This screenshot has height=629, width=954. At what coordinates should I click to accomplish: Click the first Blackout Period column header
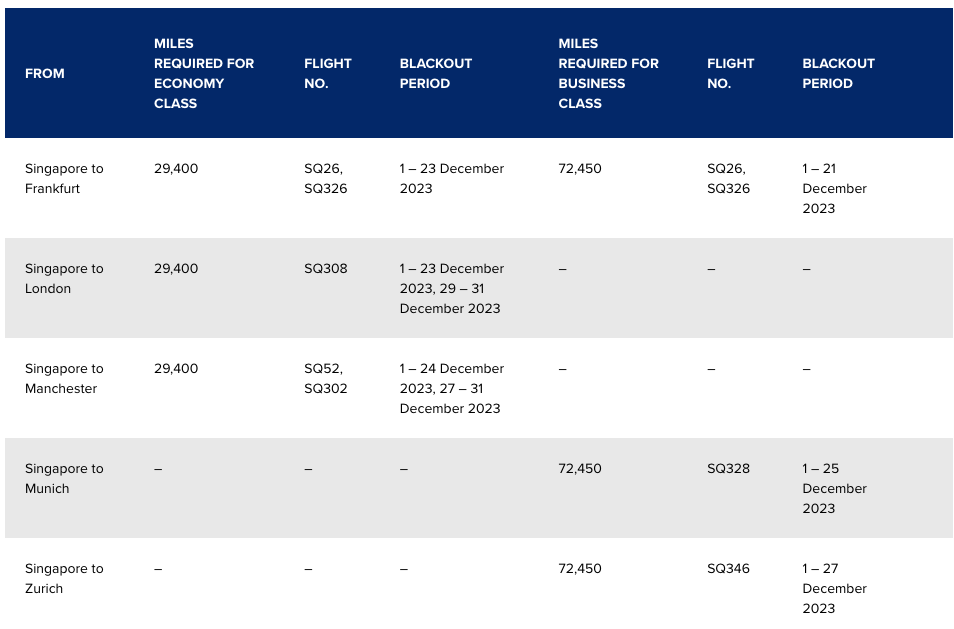click(x=436, y=74)
